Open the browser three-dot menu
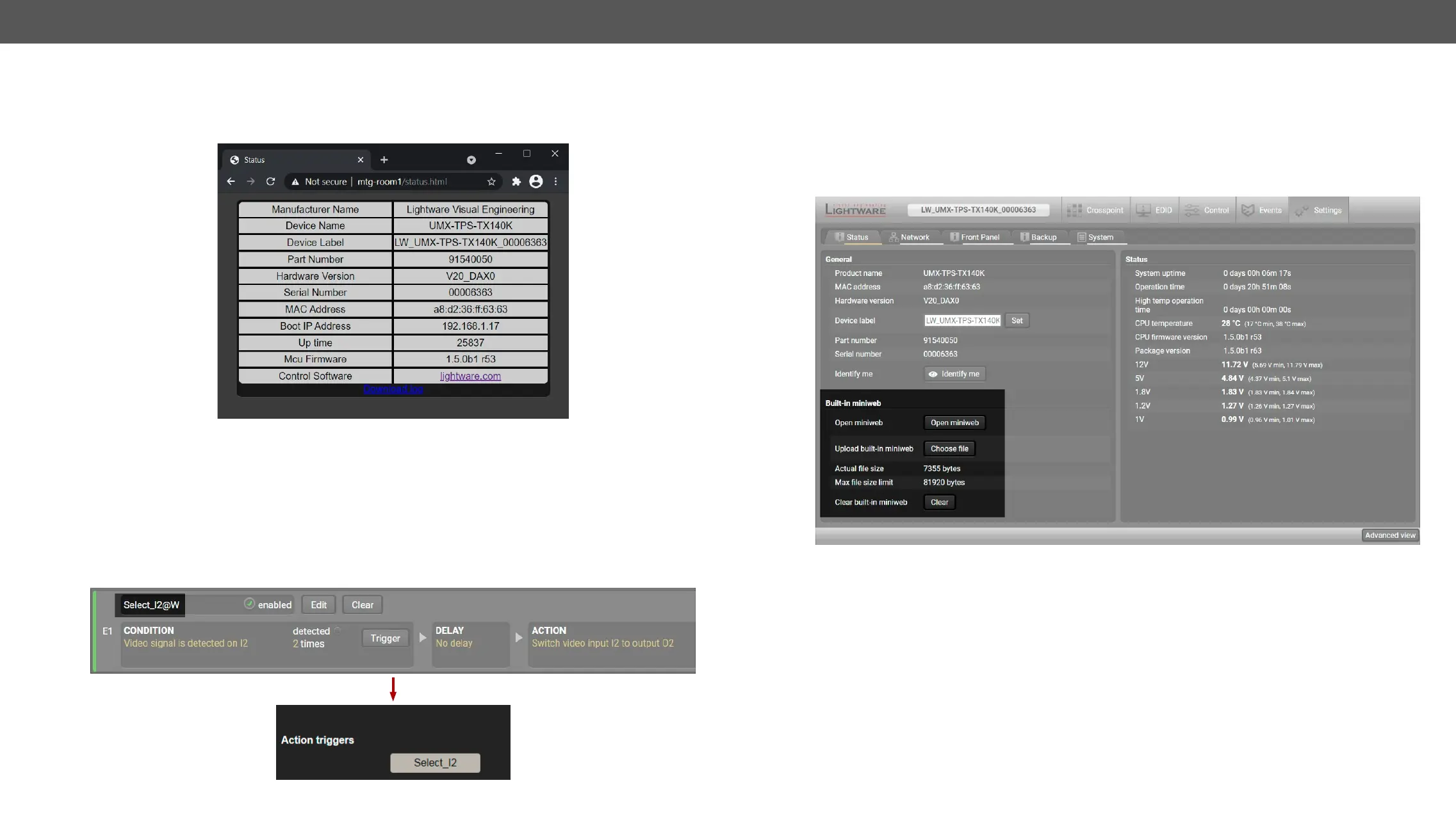 click(555, 182)
